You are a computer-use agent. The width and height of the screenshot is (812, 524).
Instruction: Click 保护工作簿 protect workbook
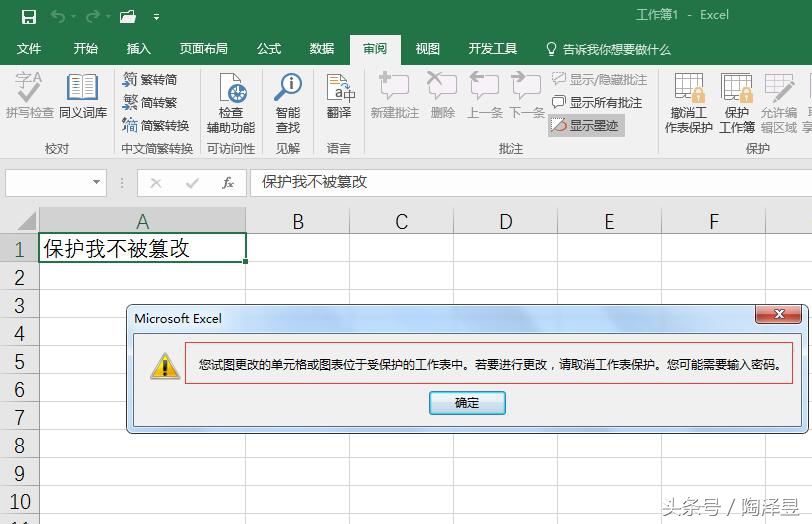736,103
